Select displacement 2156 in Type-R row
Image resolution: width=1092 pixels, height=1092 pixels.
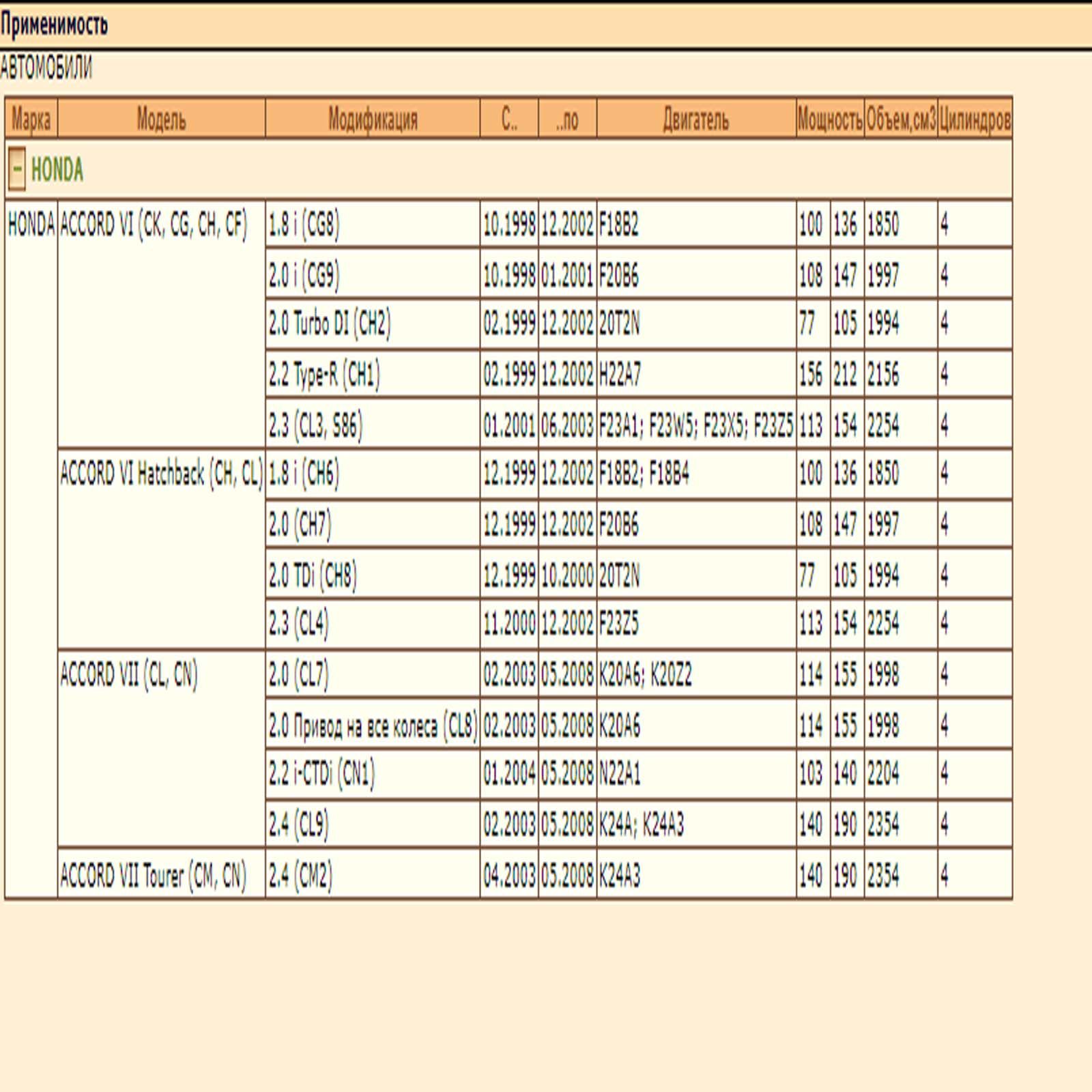pos(883,374)
